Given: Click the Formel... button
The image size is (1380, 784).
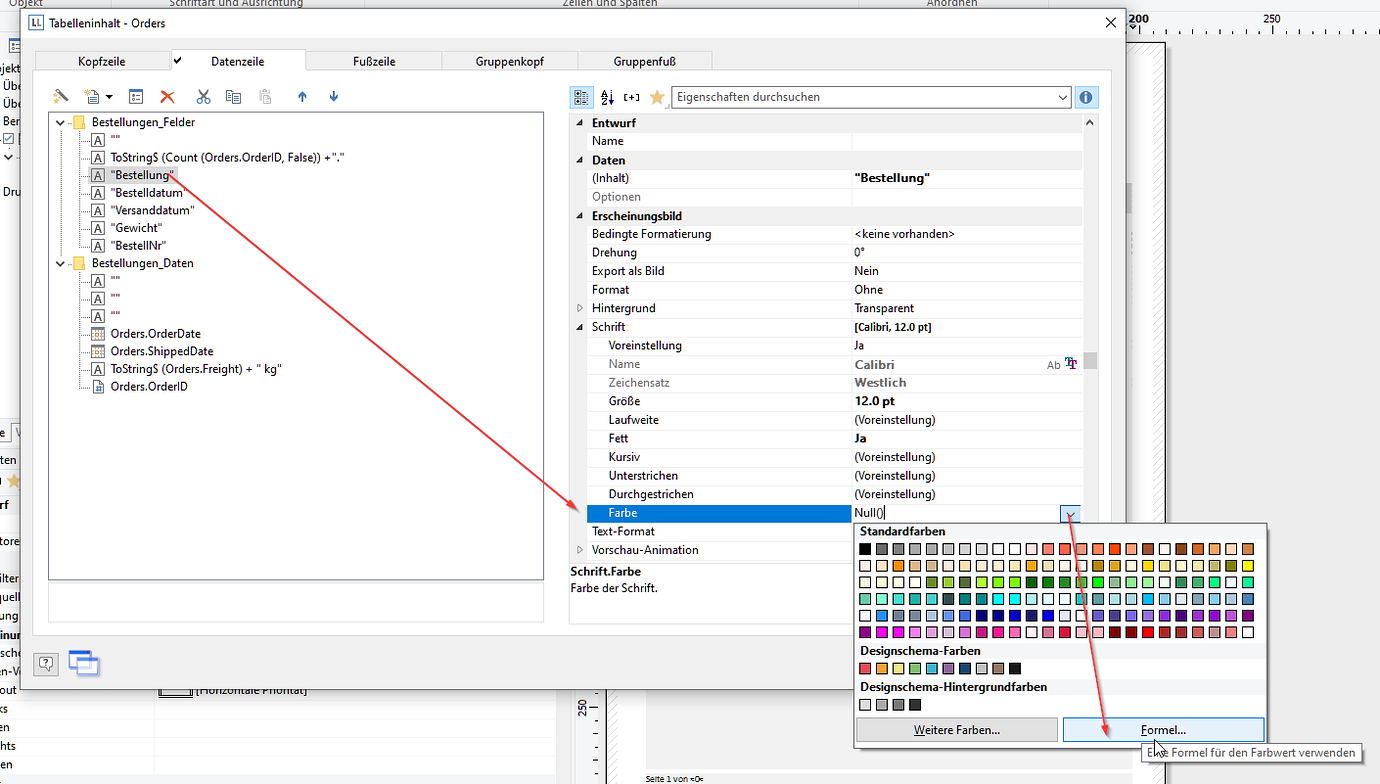Looking at the screenshot, I should (x=1163, y=730).
